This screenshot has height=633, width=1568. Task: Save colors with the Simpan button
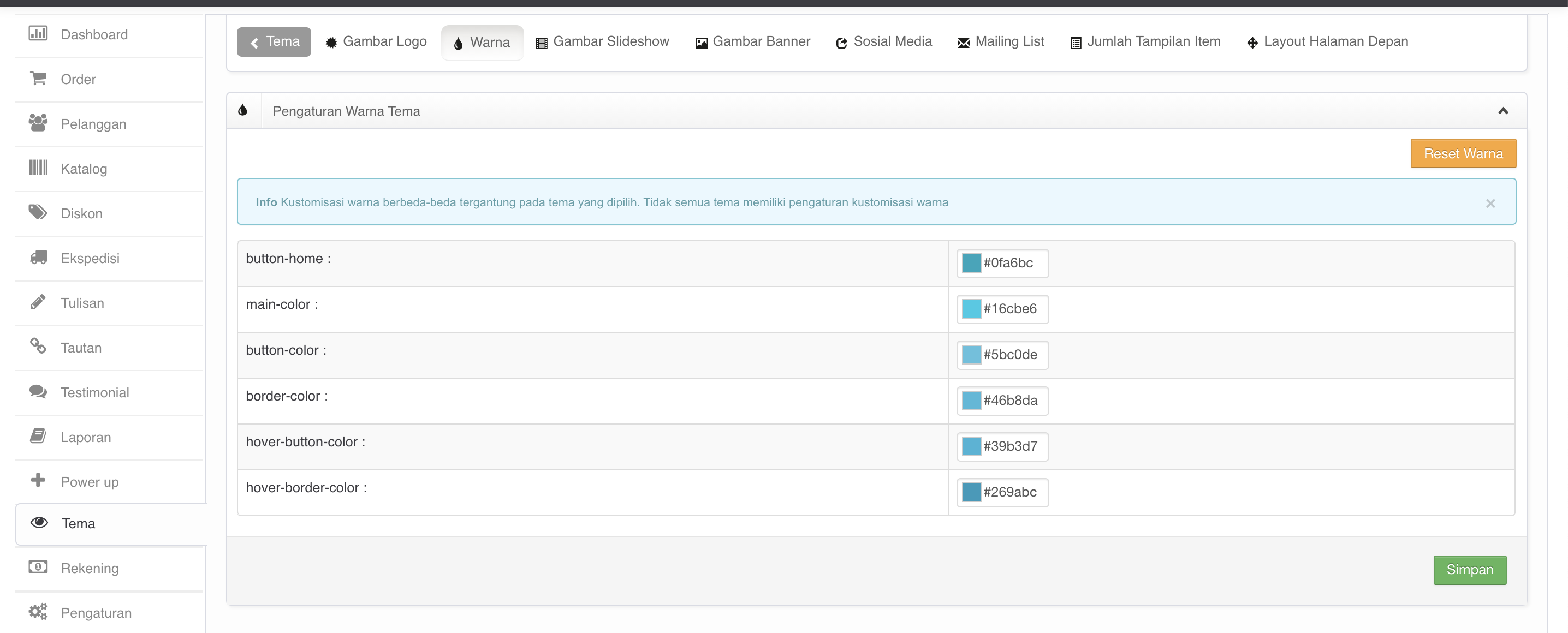click(1469, 570)
